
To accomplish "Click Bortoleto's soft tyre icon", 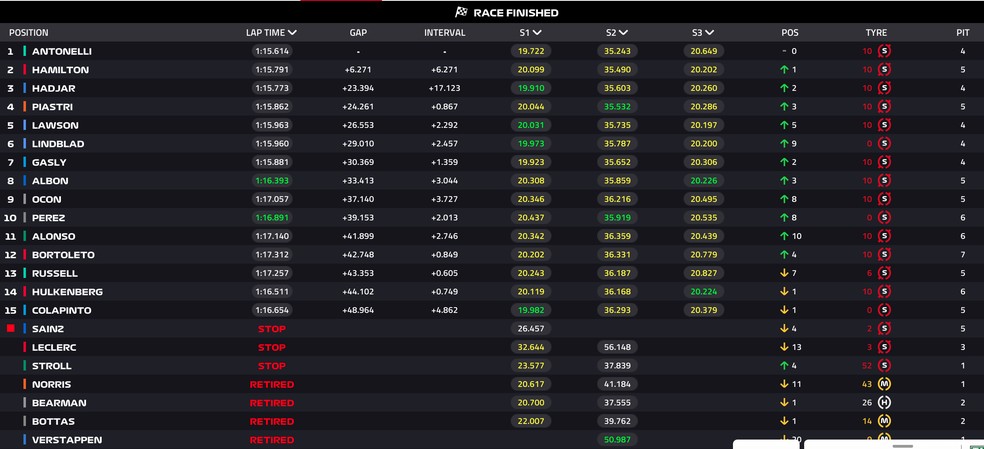I will coord(884,254).
